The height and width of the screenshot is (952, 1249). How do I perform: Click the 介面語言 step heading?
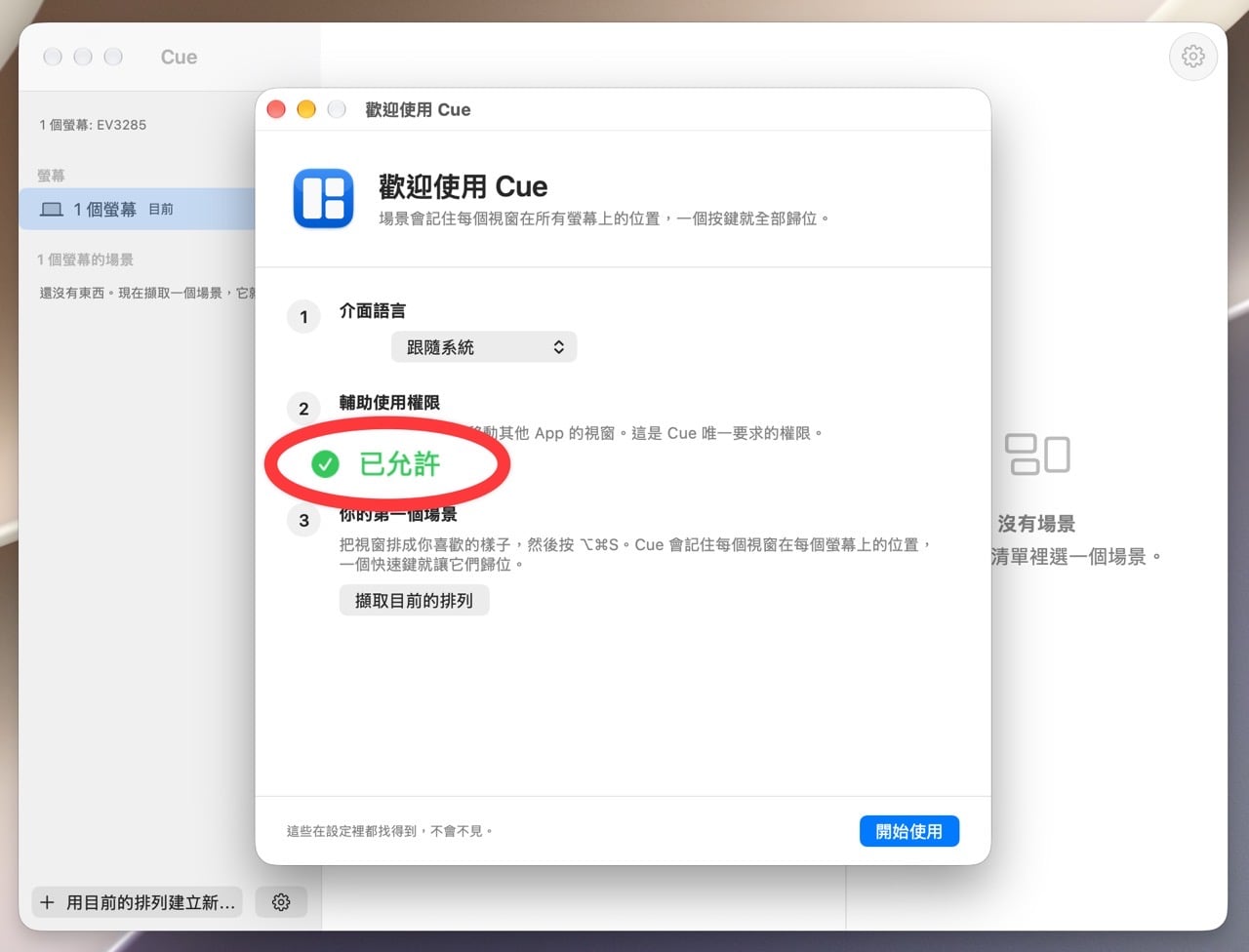(x=373, y=311)
